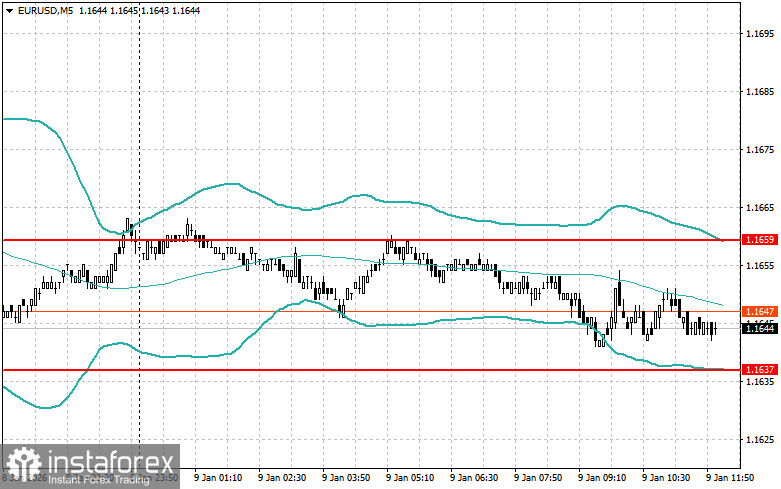The height and width of the screenshot is (489, 781).
Task: Click the 1.1675 price scale label
Action: pos(759,150)
